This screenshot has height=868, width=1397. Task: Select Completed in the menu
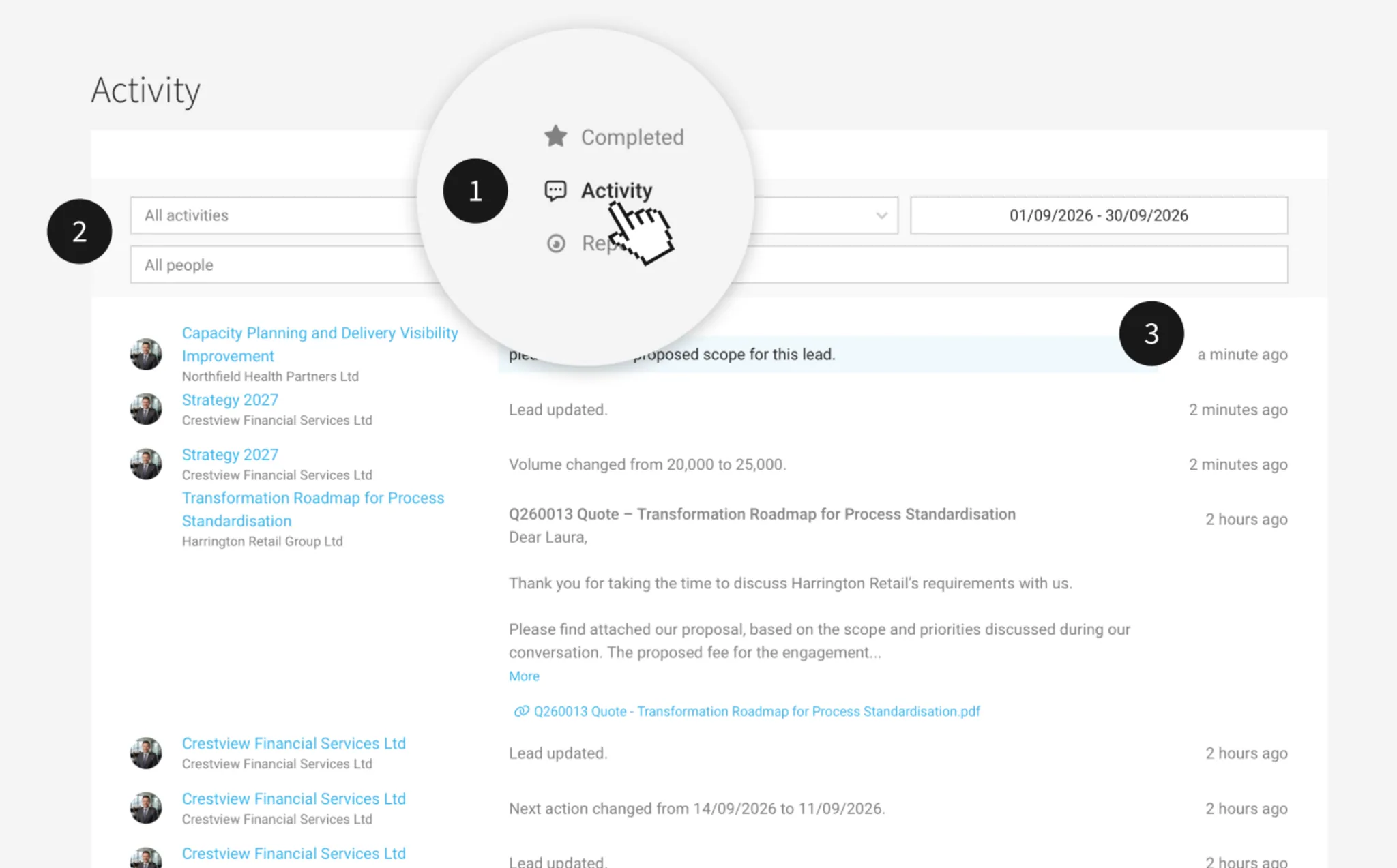coord(632,137)
